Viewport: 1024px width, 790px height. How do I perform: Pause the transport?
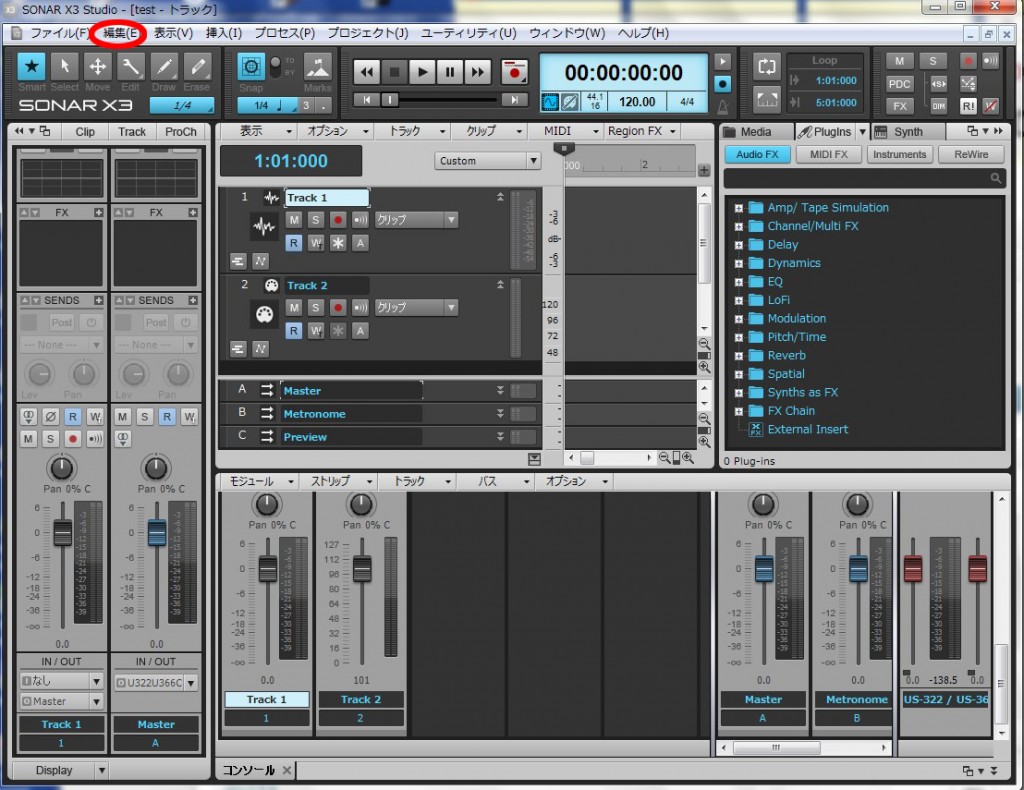[450, 72]
